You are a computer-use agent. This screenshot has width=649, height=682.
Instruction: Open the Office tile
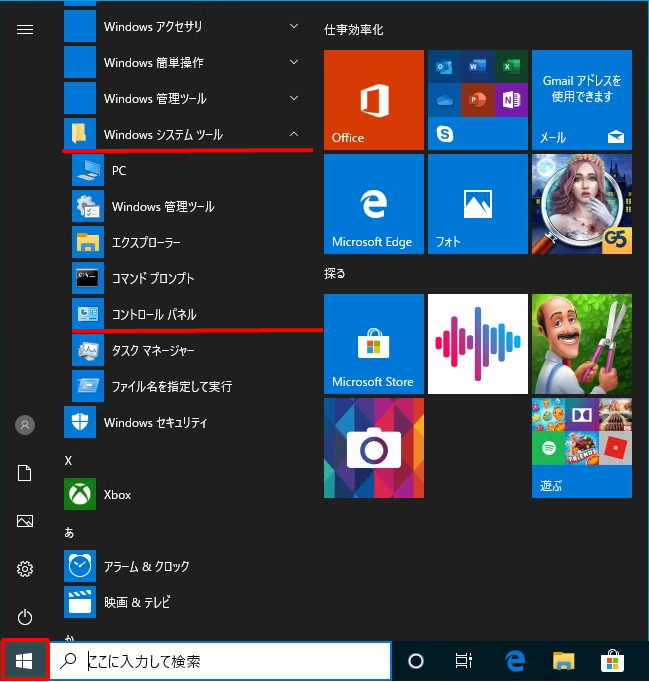[x=374, y=100]
